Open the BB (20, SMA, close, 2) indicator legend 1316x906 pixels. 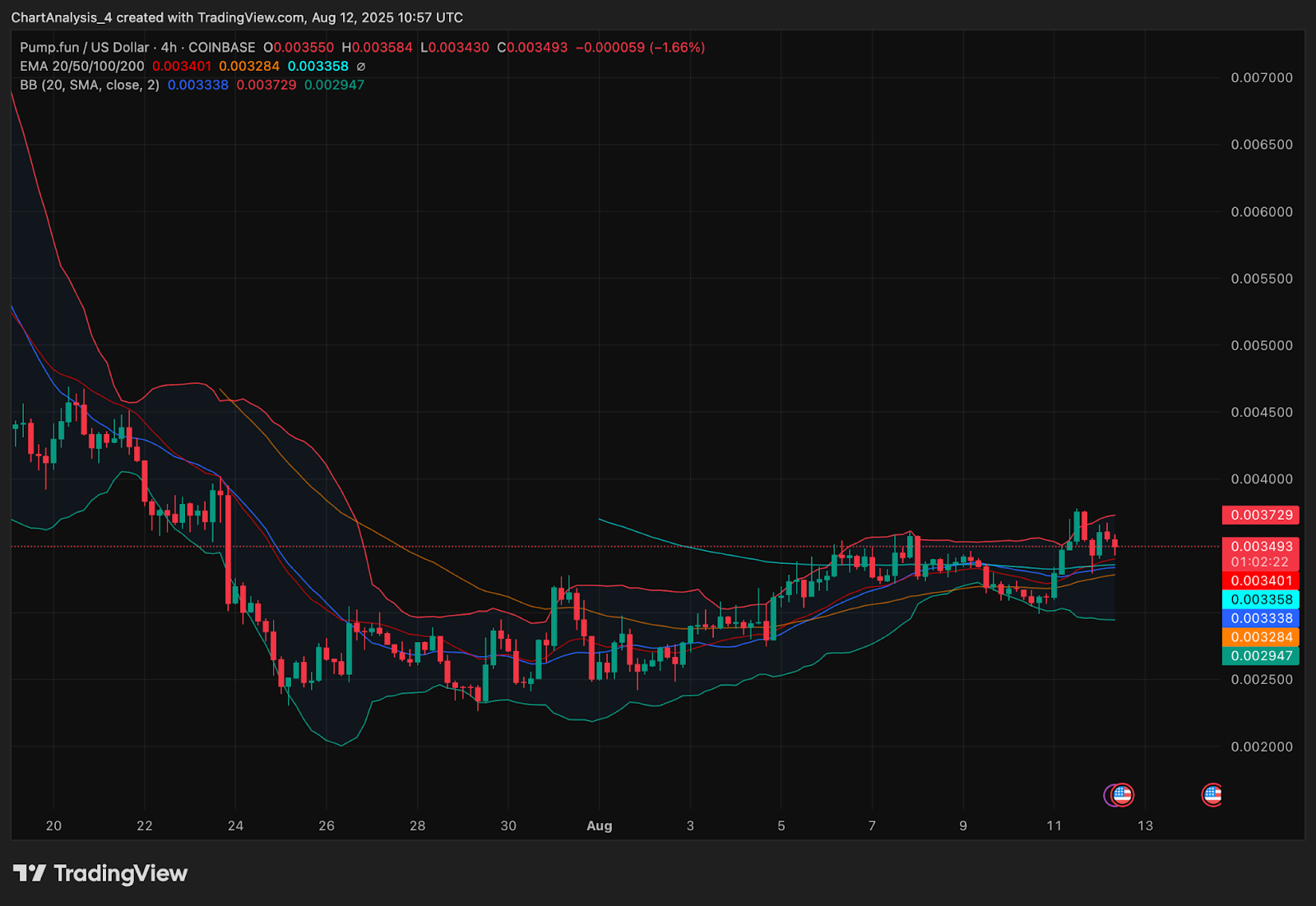90,86
